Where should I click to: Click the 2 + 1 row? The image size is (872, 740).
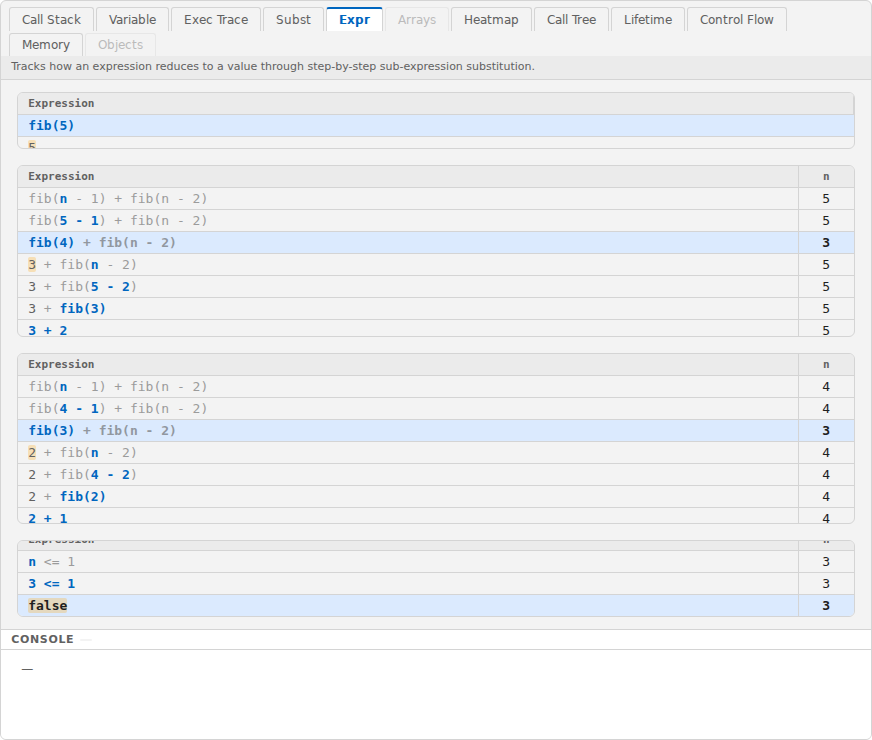[x=435, y=516]
